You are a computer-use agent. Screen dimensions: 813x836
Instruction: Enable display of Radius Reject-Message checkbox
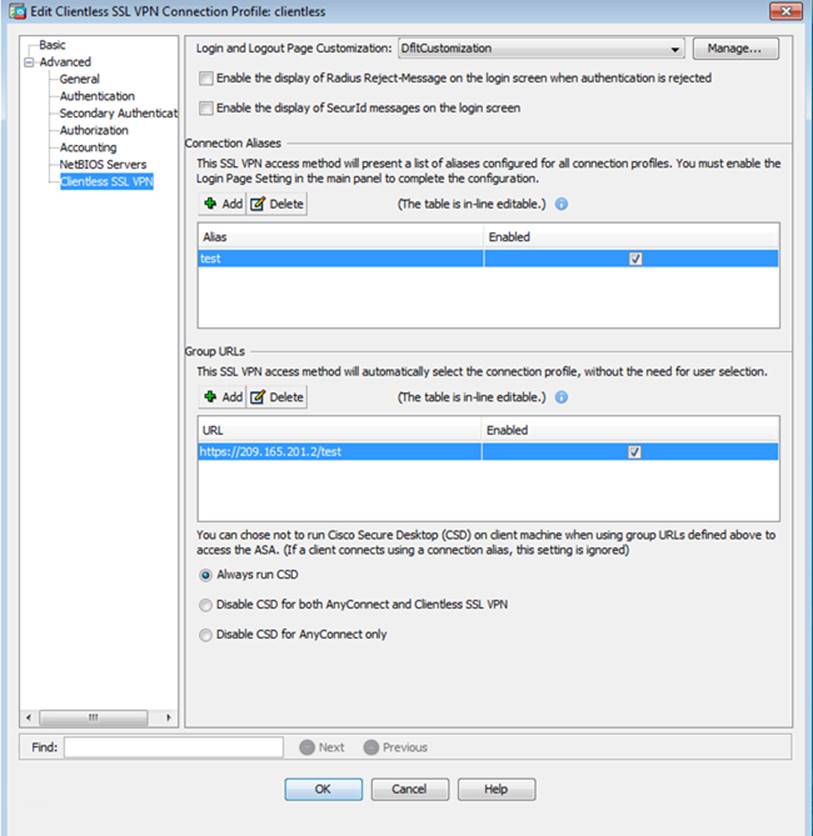[206, 78]
